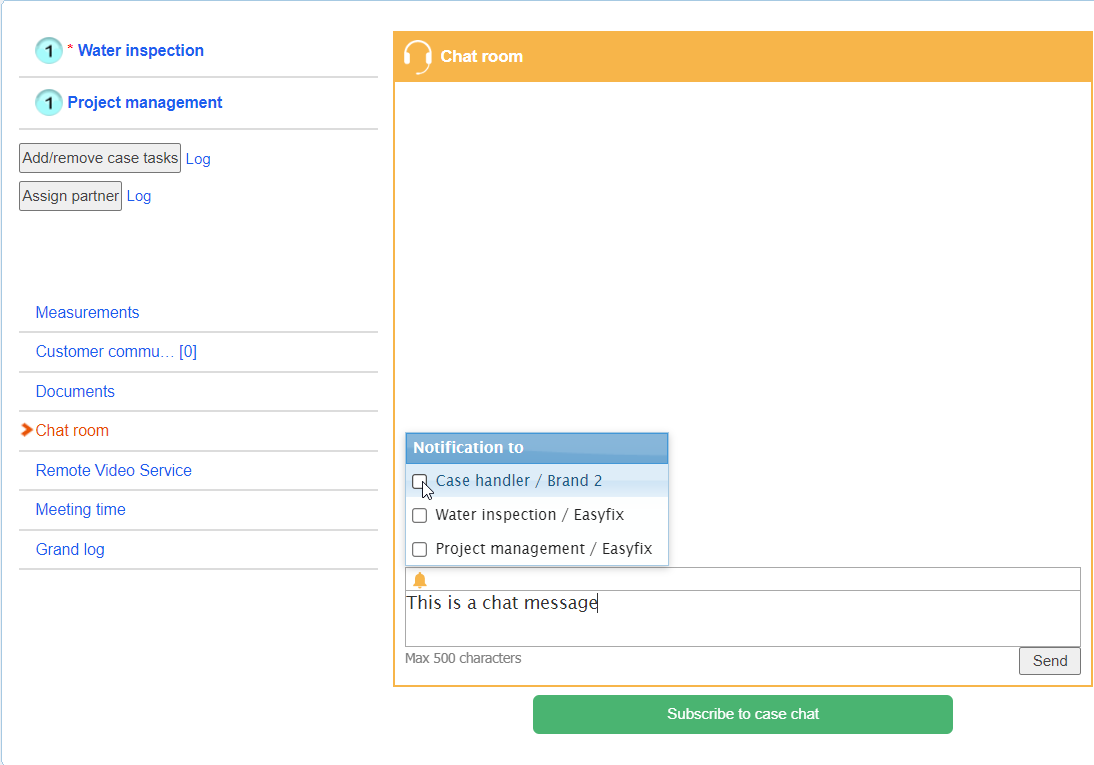Open the Project management task
The image size is (1094, 765).
click(x=145, y=103)
